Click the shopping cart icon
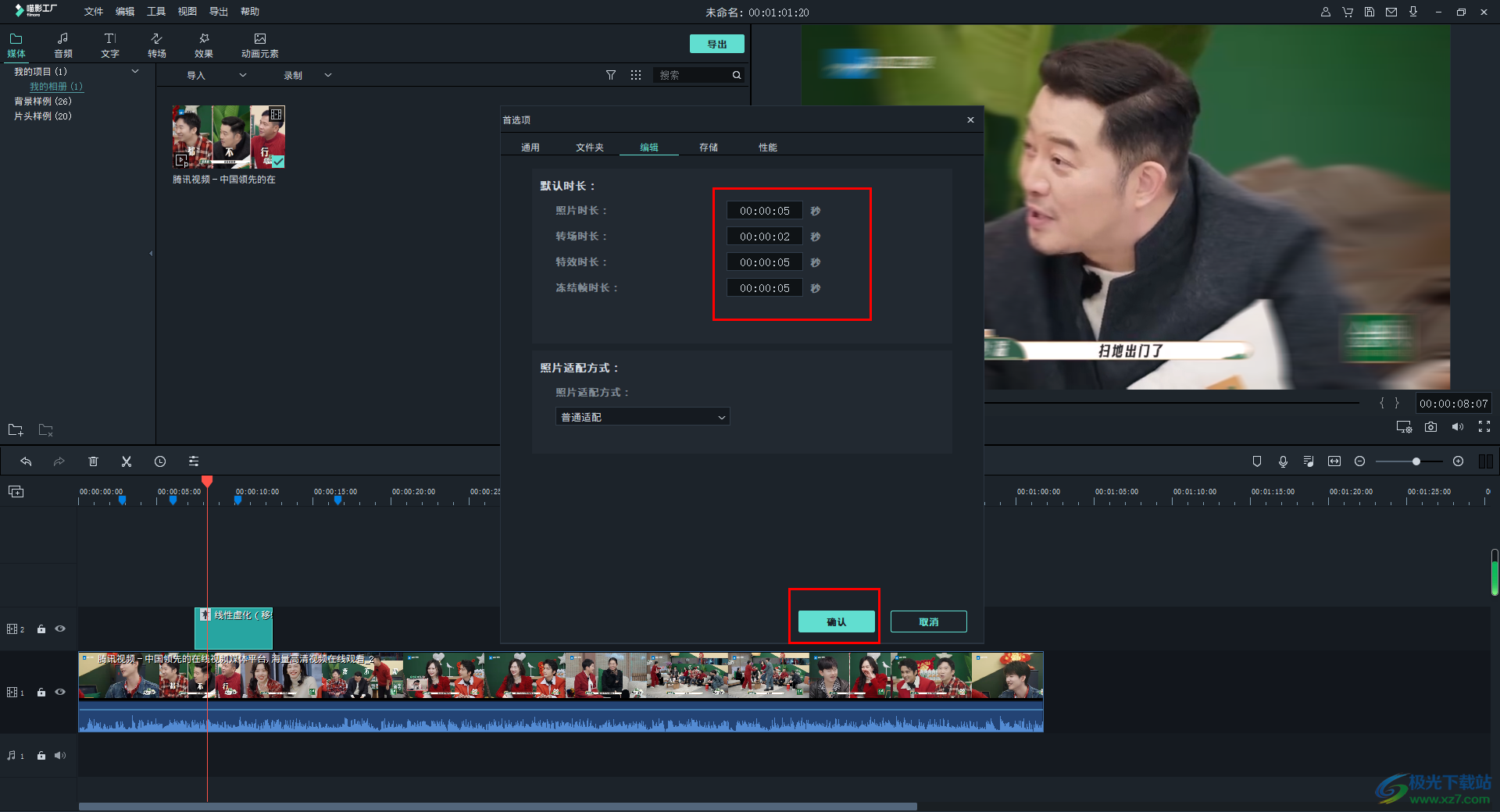 [1348, 12]
